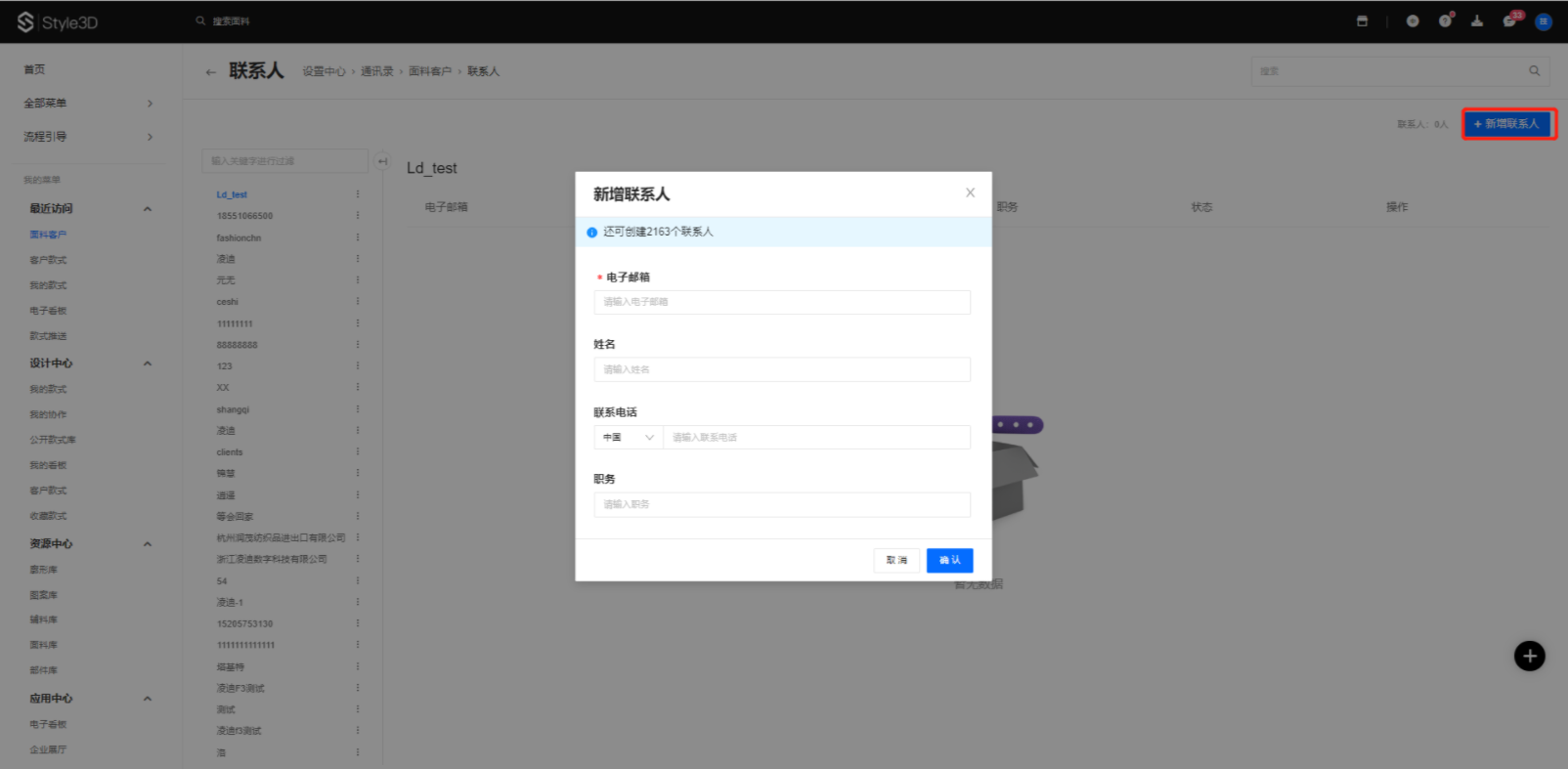Expand the 全部菜单 submenu

tap(150, 104)
